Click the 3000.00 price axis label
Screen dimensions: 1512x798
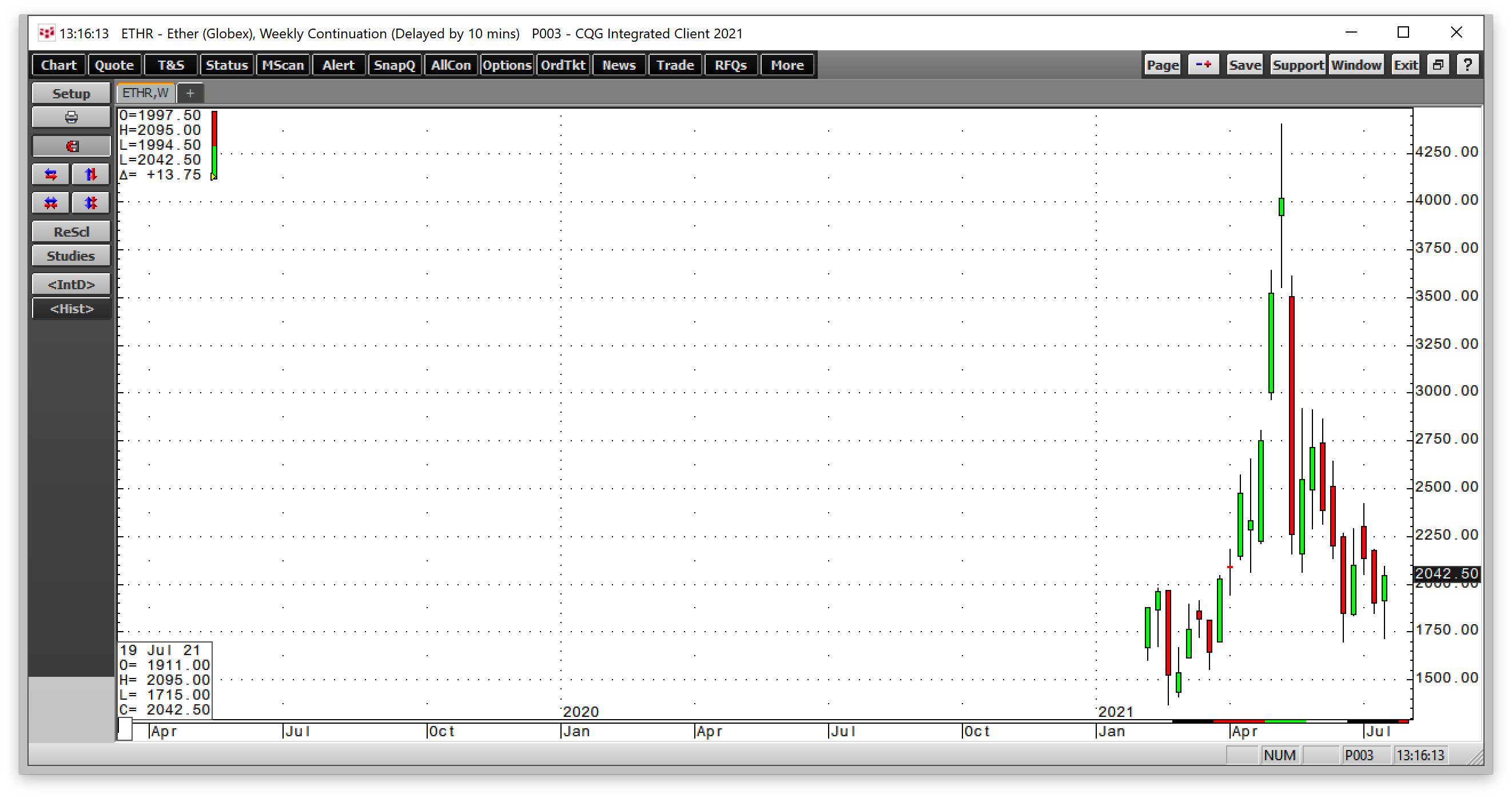coord(1447,391)
